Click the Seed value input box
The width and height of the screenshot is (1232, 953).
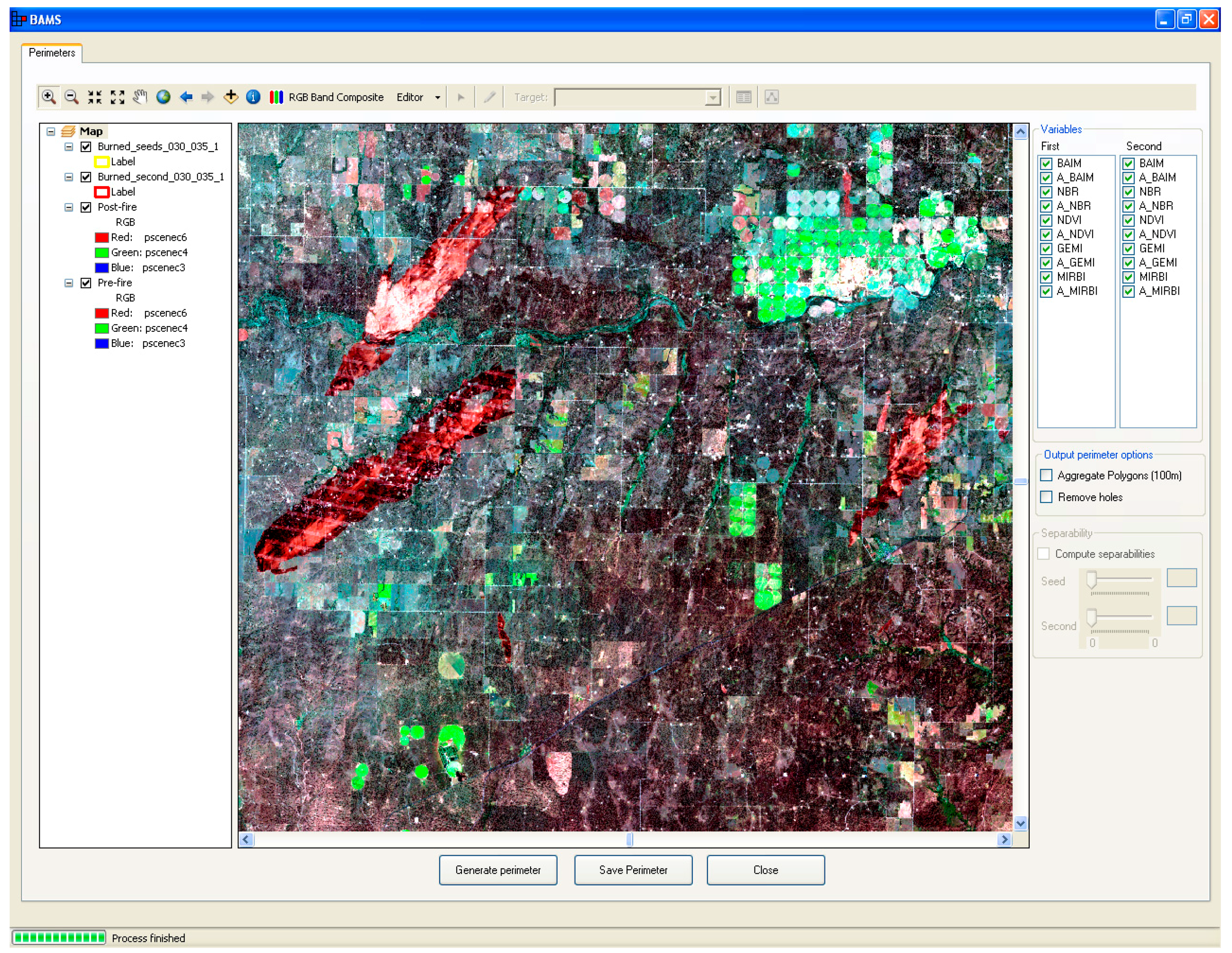pos(1182,578)
